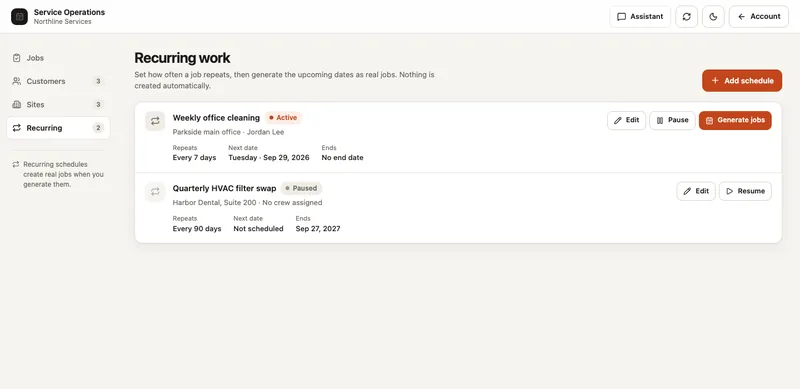Screen dimensions: 800x389
Task: Toggle dark mode with the moon icon
Action: pyautogui.click(x=713, y=16)
